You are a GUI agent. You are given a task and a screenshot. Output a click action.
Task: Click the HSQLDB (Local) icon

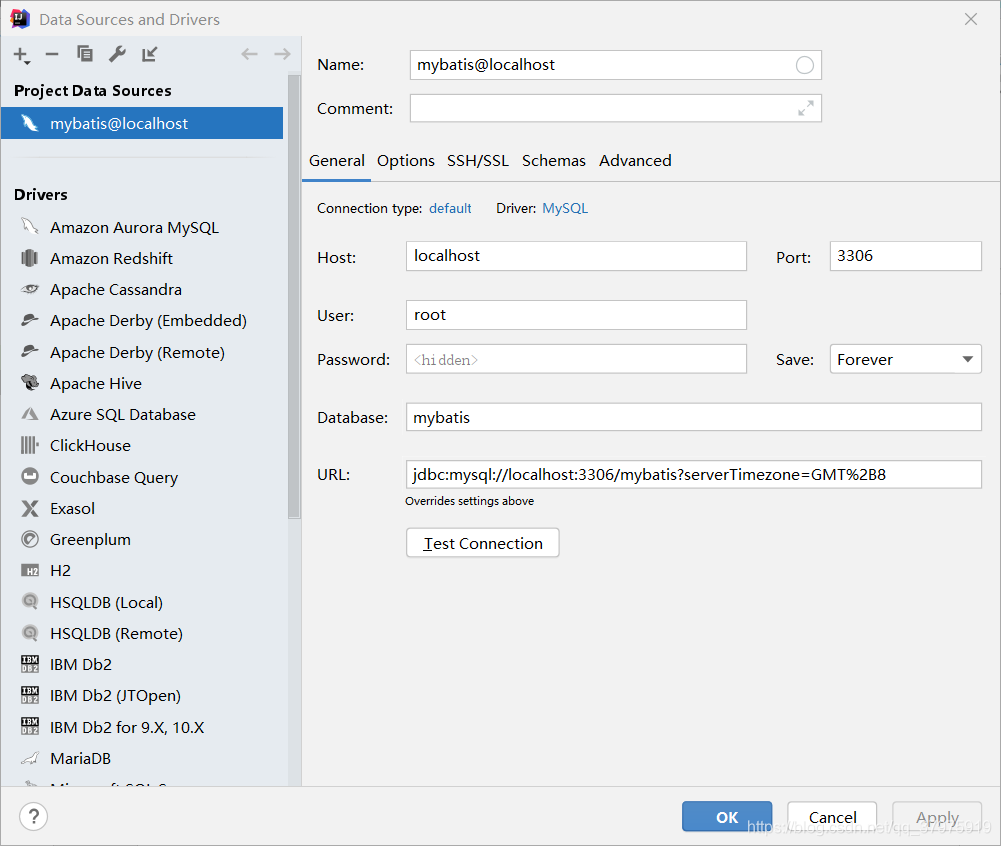[30, 601]
